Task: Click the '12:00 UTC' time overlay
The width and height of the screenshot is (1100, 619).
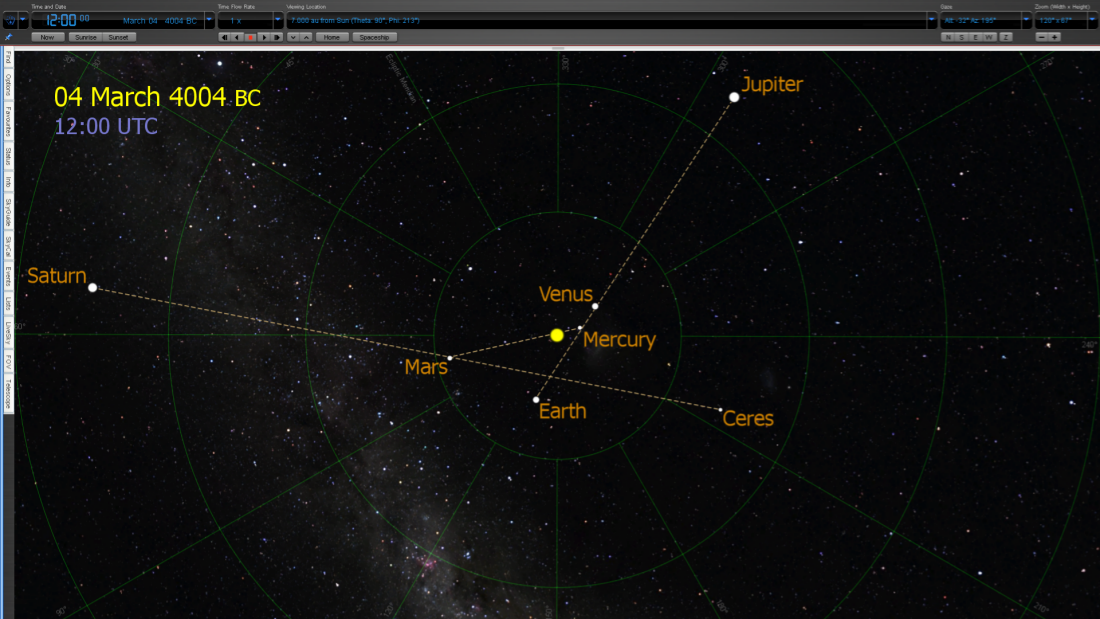Action: [x=106, y=126]
